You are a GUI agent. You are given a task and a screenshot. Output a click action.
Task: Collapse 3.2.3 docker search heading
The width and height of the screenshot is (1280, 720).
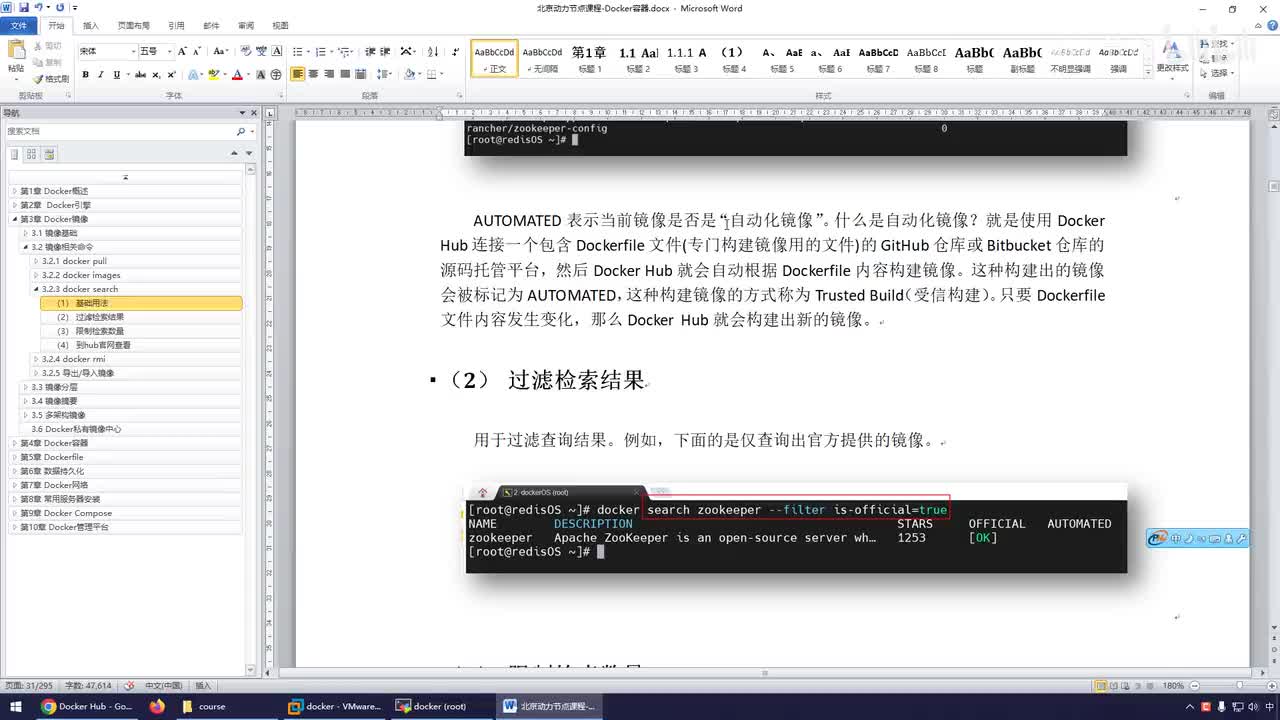click(x=37, y=289)
